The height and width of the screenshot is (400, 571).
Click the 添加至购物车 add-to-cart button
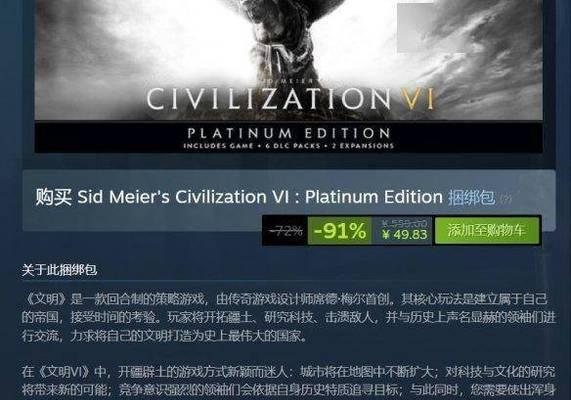487,230
